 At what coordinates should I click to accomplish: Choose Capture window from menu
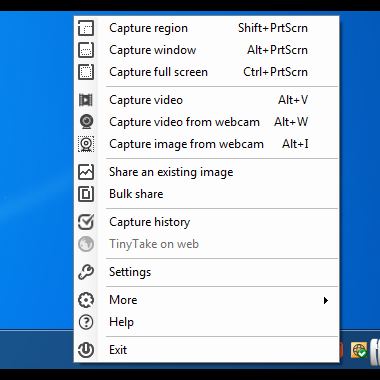click(206, 50)
